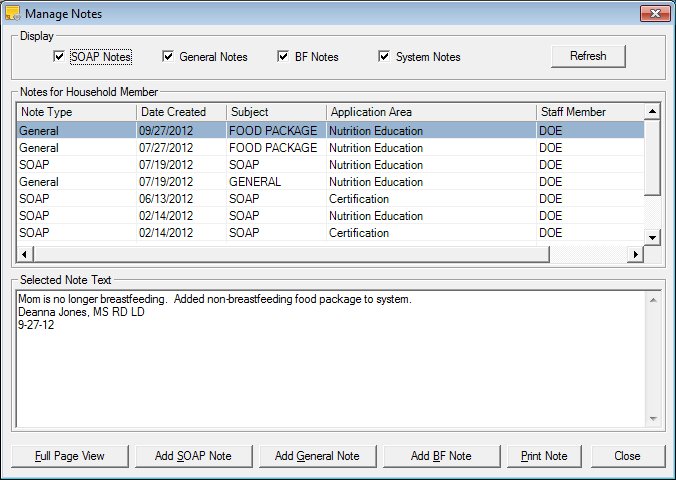
Task: Select the SOAP note dated 06/13/2012
Action: [331, 198]
